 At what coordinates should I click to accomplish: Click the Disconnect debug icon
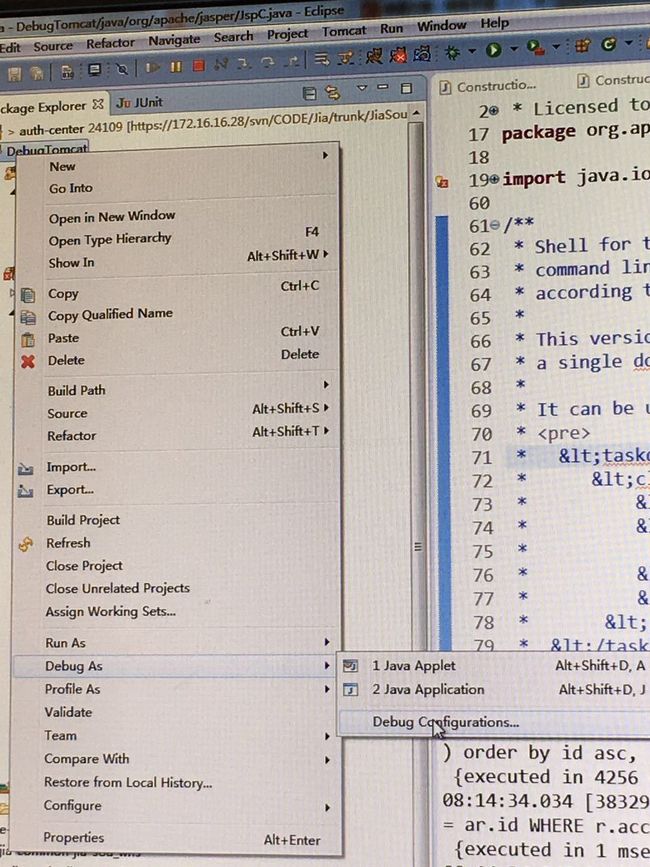point(221,65)
